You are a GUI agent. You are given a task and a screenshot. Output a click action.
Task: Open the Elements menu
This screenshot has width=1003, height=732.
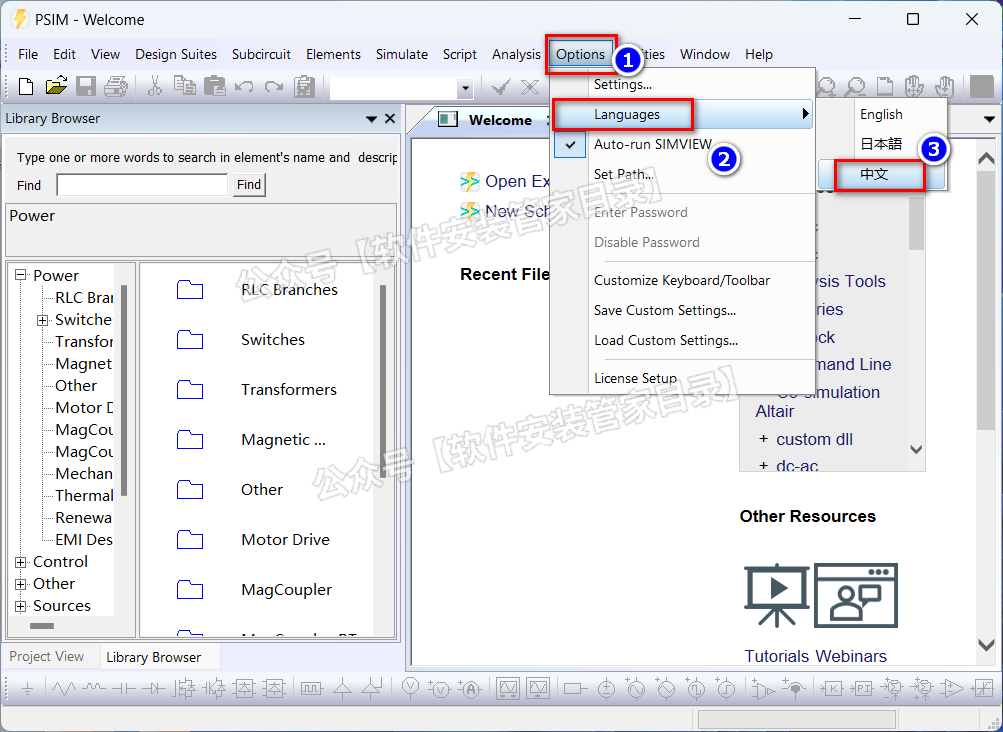pyautogui.click(x=333, y=54)
